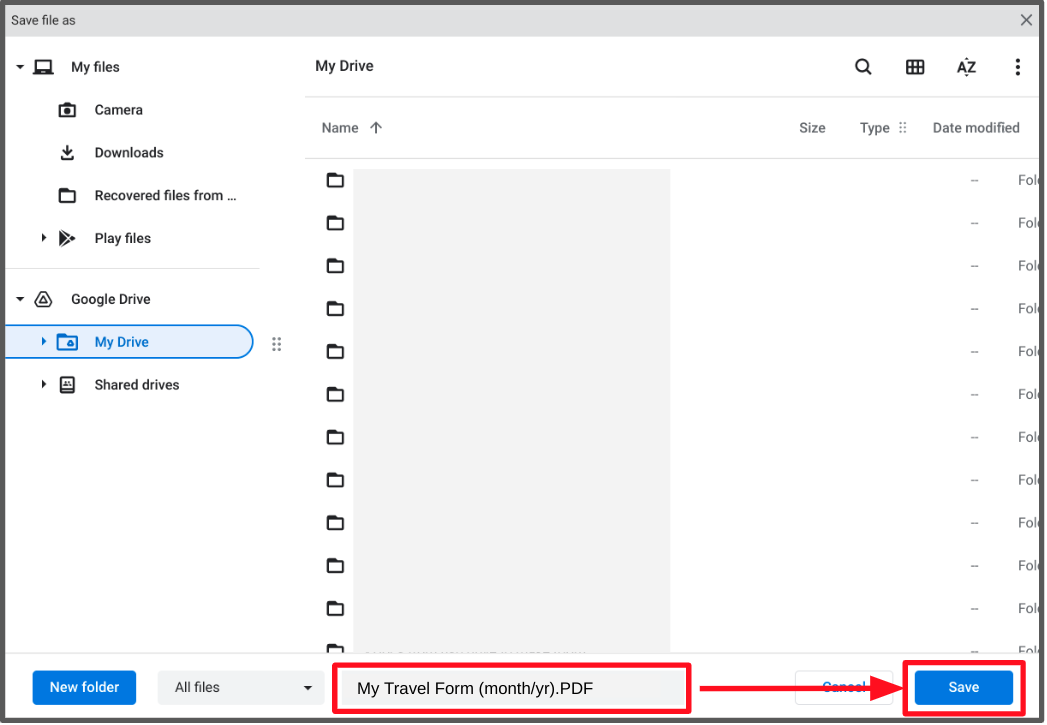
Task: Click the Size column header
Action: (812, 128)
